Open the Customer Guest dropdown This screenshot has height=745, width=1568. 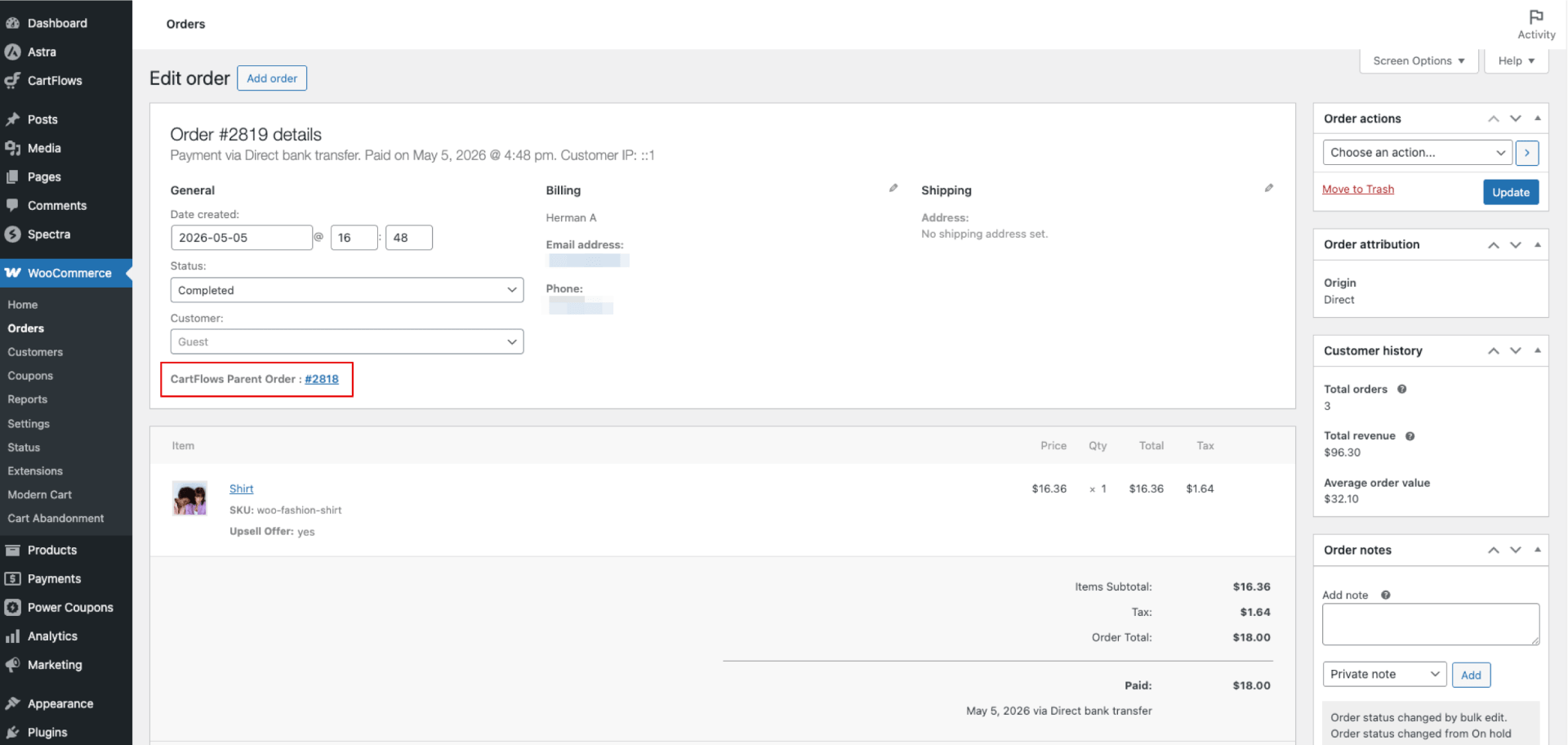click(x=346, y=341)
